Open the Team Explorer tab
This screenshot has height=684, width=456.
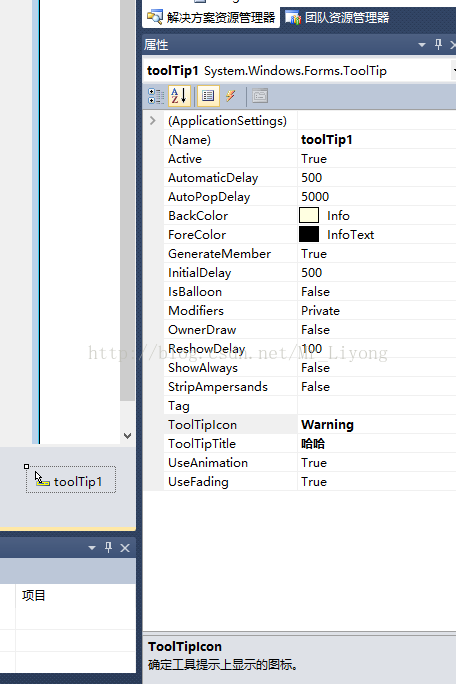coord(337,17)
